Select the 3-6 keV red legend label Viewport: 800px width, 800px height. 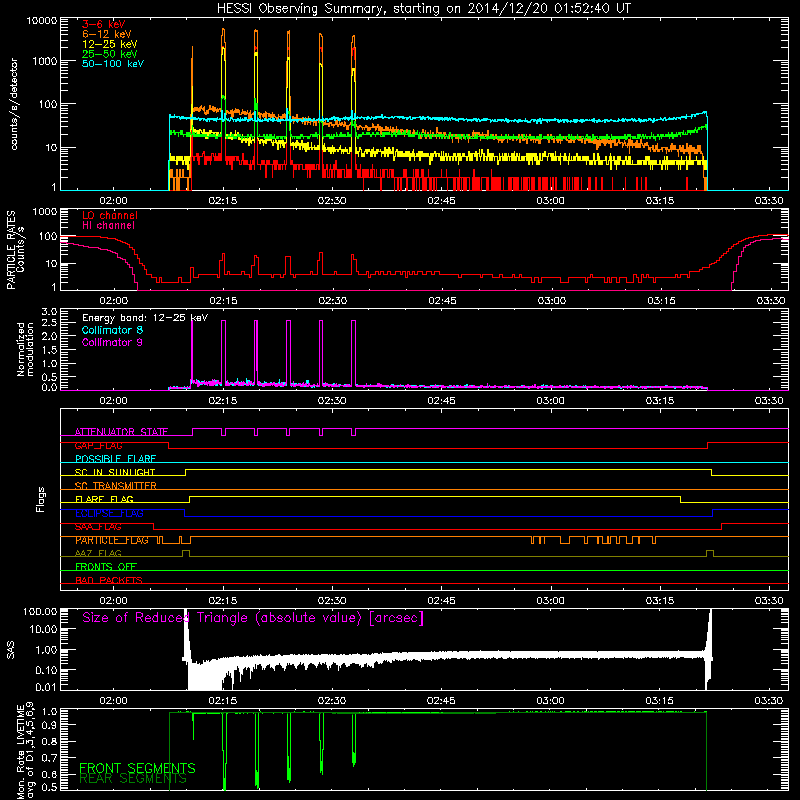(103, 24)
